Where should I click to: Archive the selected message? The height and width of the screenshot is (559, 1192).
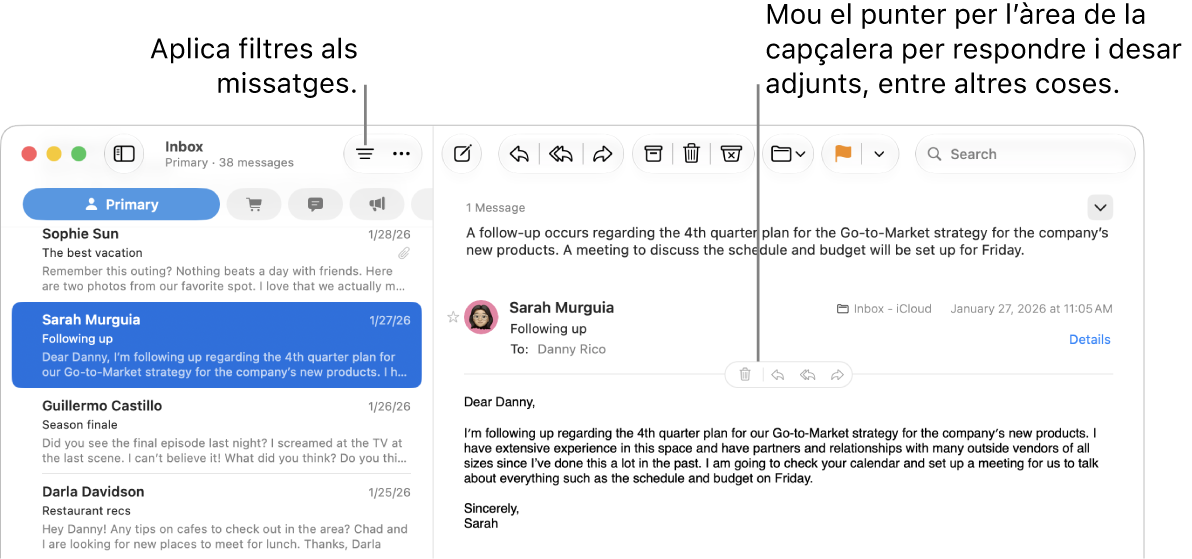[x=653, y=154]
